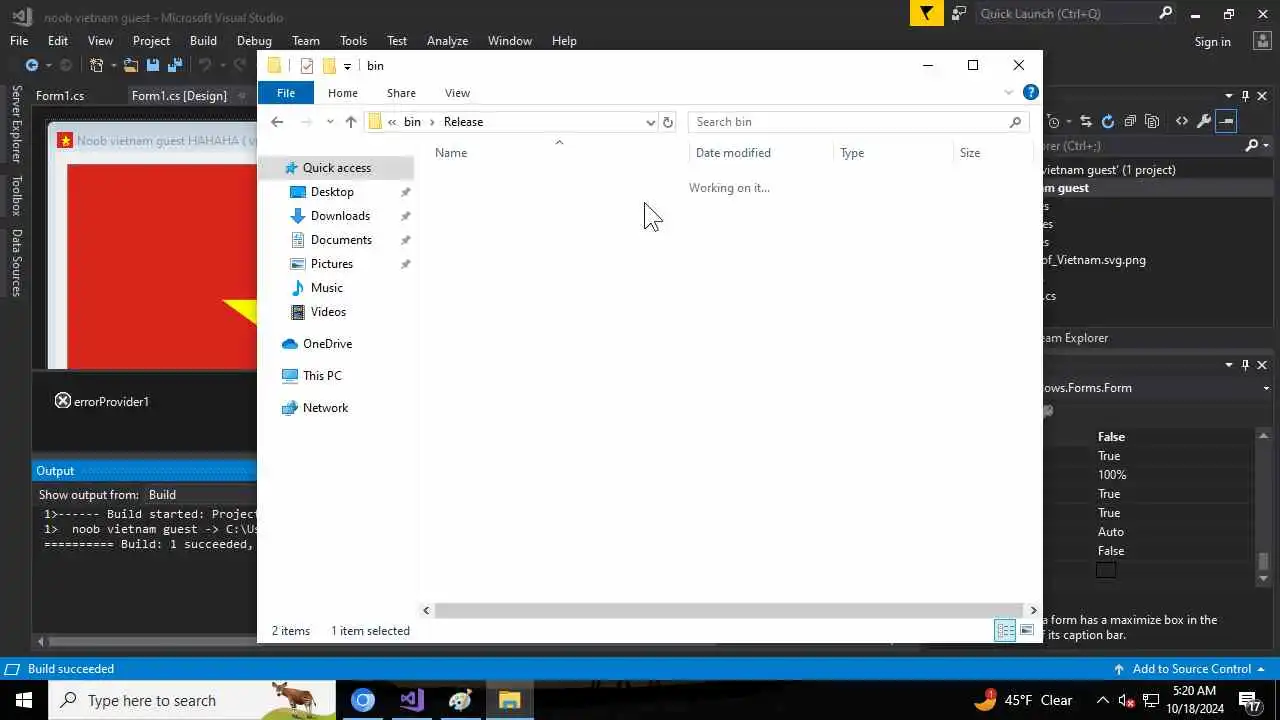1280x720 pixels.
Task: Open the Properties panel window position dropdown
Action: click(x=1231, y=365)
